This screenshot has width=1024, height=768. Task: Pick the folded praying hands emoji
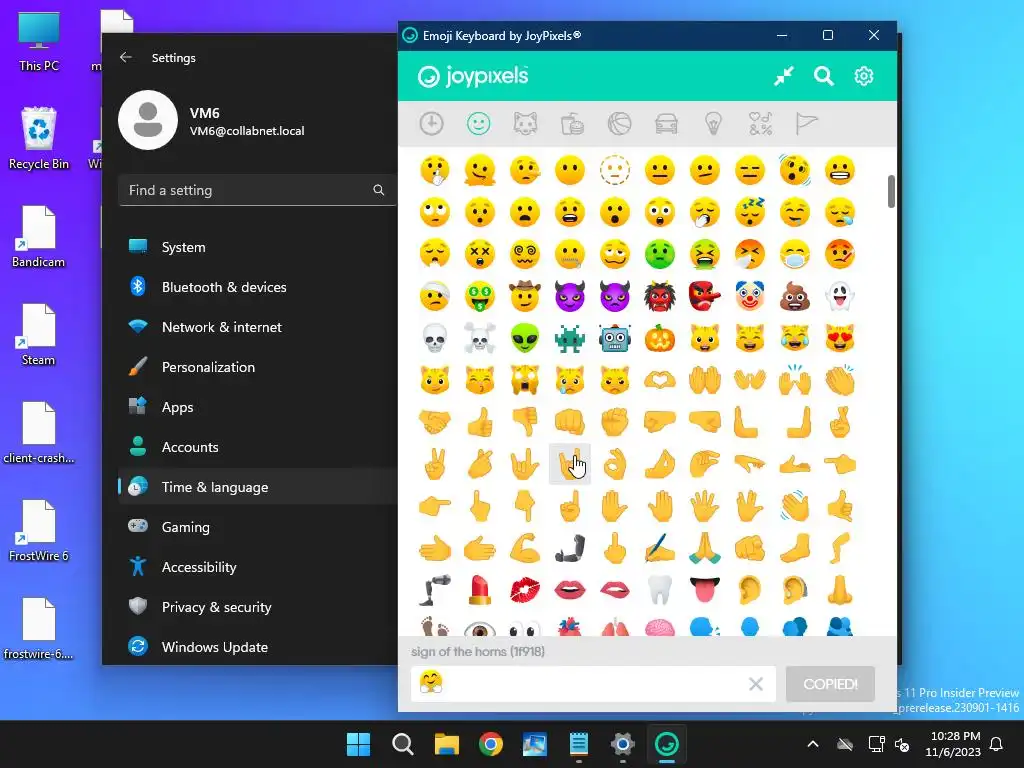(x=705, y=549)
